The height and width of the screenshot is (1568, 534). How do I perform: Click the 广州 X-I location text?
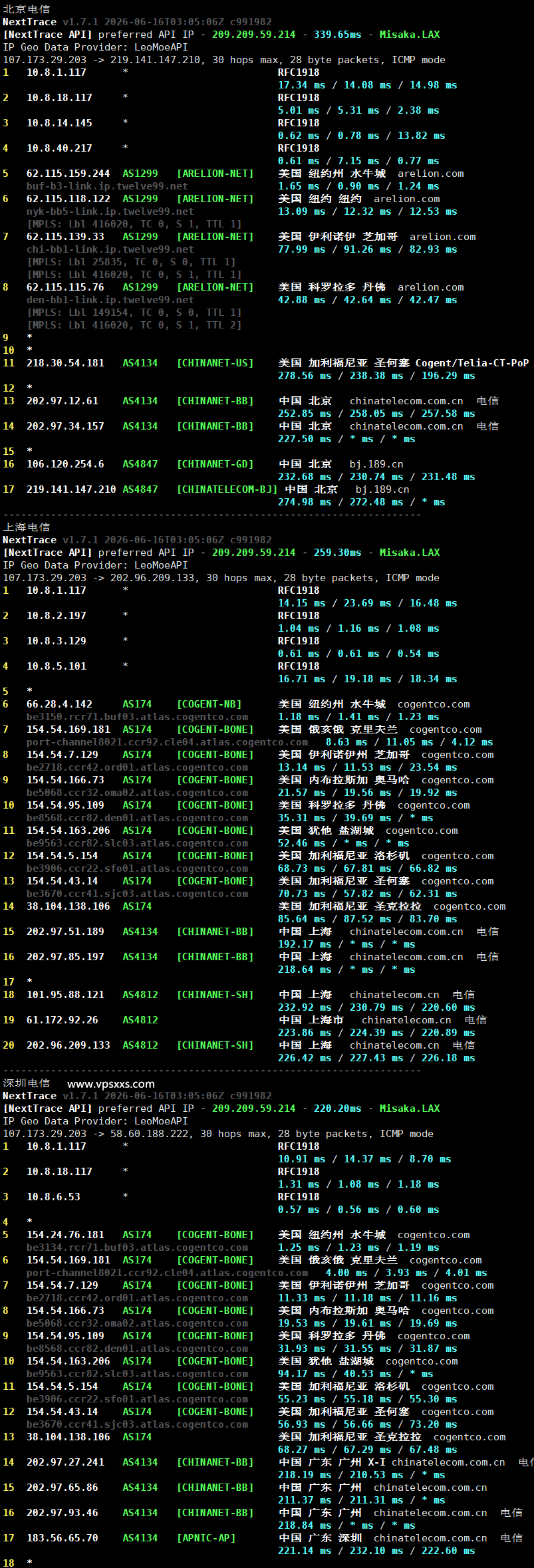tap(362, 1462)
